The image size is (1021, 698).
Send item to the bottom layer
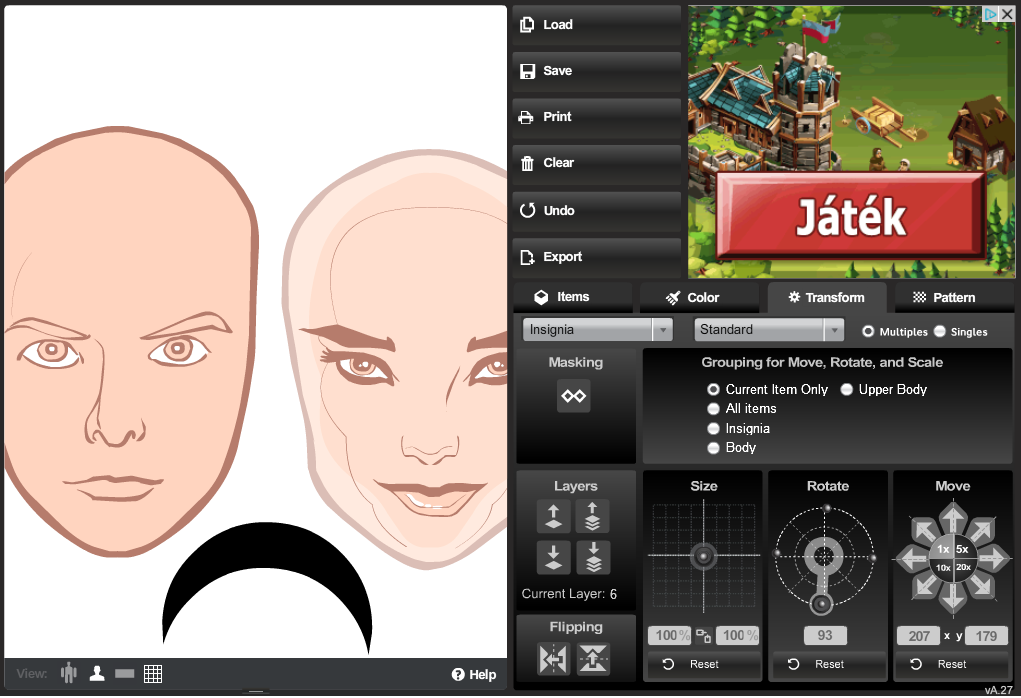593,557
